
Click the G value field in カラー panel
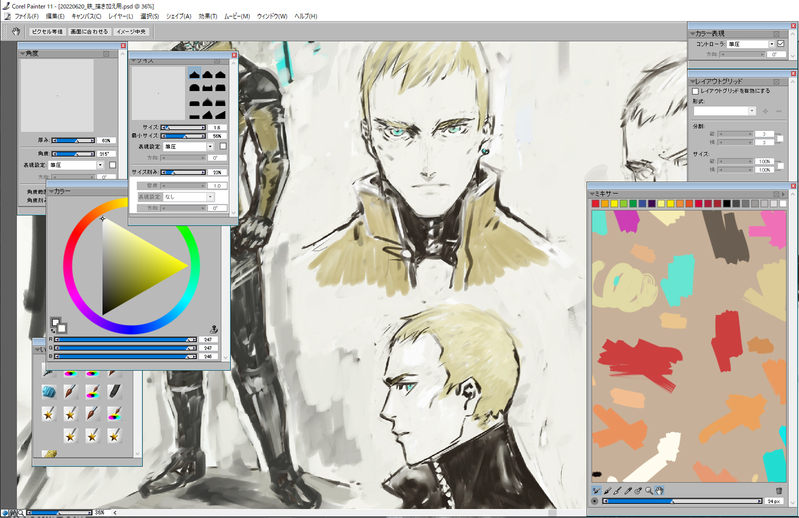(x=208, y=348)
